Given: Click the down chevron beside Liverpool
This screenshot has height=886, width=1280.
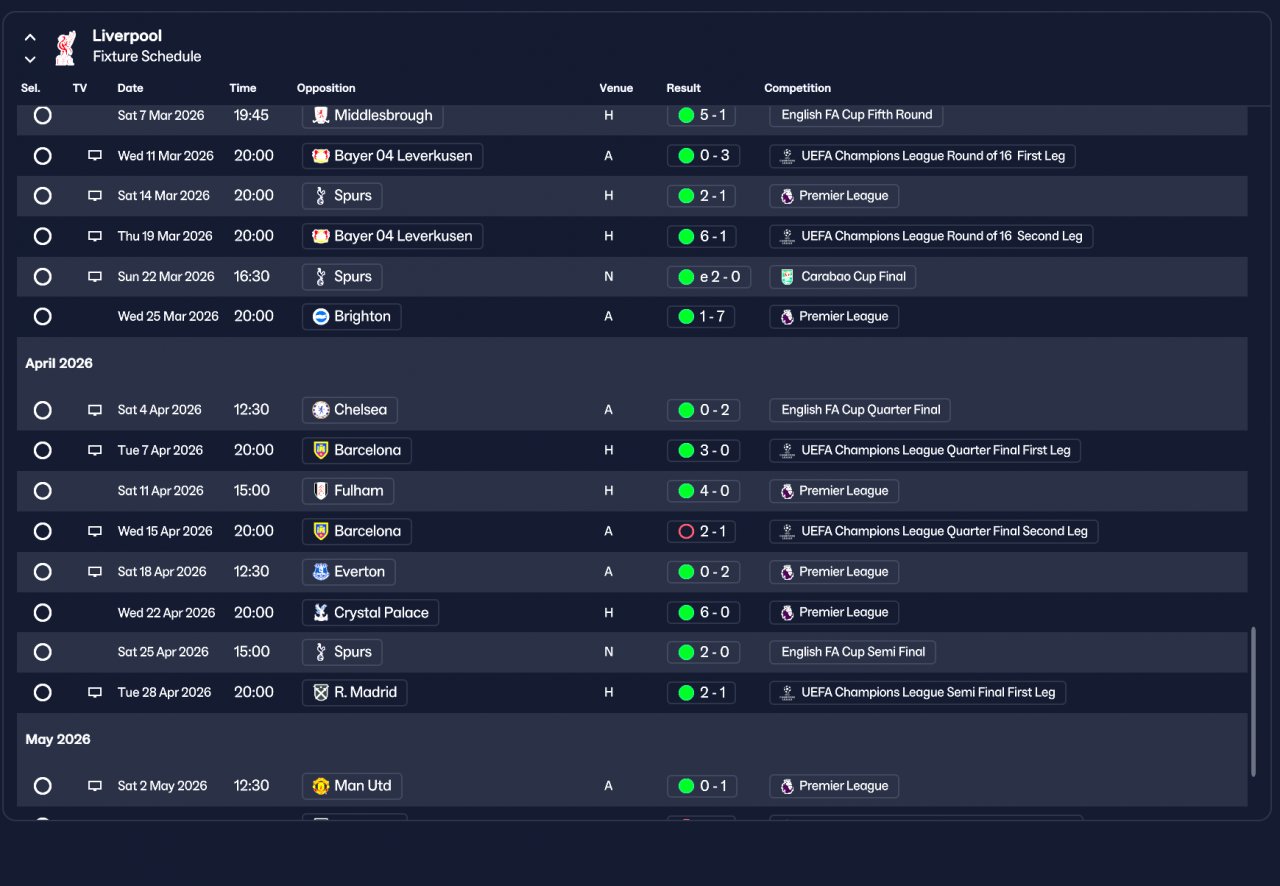Looking at the screenshot, I should tap(30, 59).
